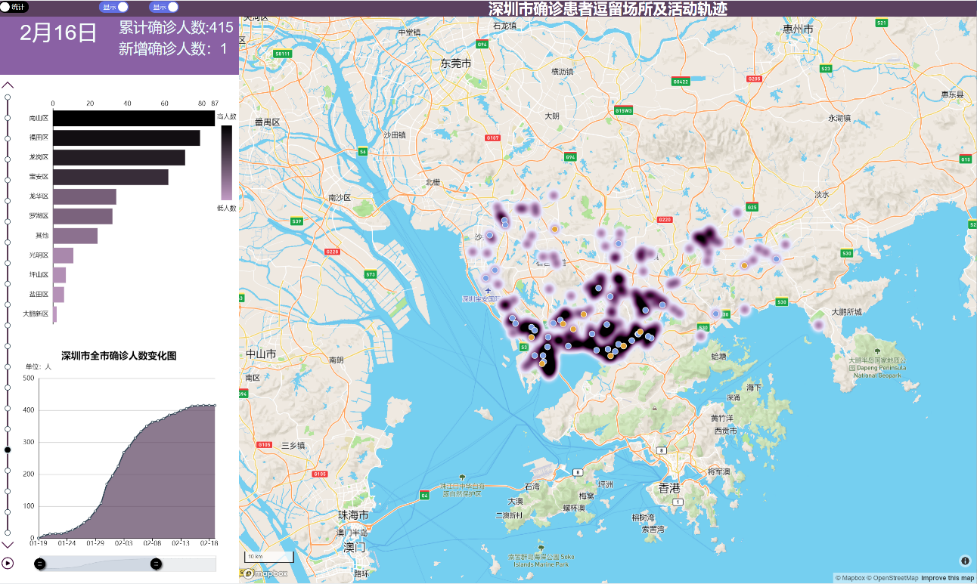The width and height of the screenshot is (977, 584).
Task: Click the left handle of chart zoom slider
Action: click(40, 564)
